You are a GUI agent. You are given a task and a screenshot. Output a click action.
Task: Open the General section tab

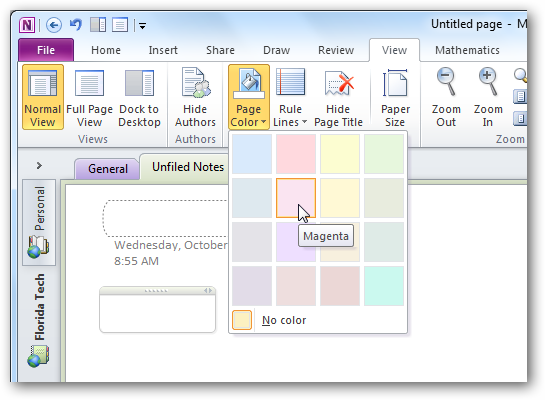[x=108, y=169]
